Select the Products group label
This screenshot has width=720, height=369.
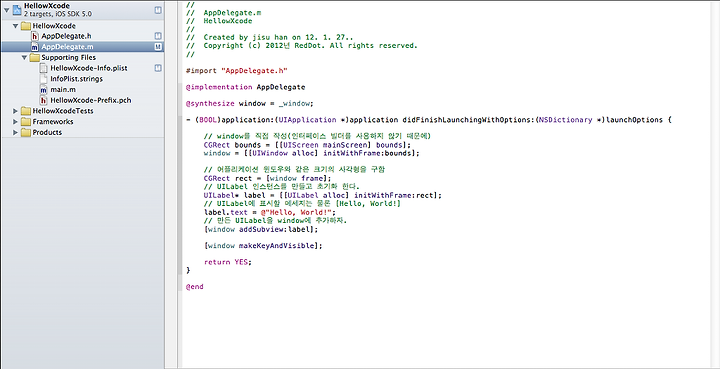tap(47, 132)
